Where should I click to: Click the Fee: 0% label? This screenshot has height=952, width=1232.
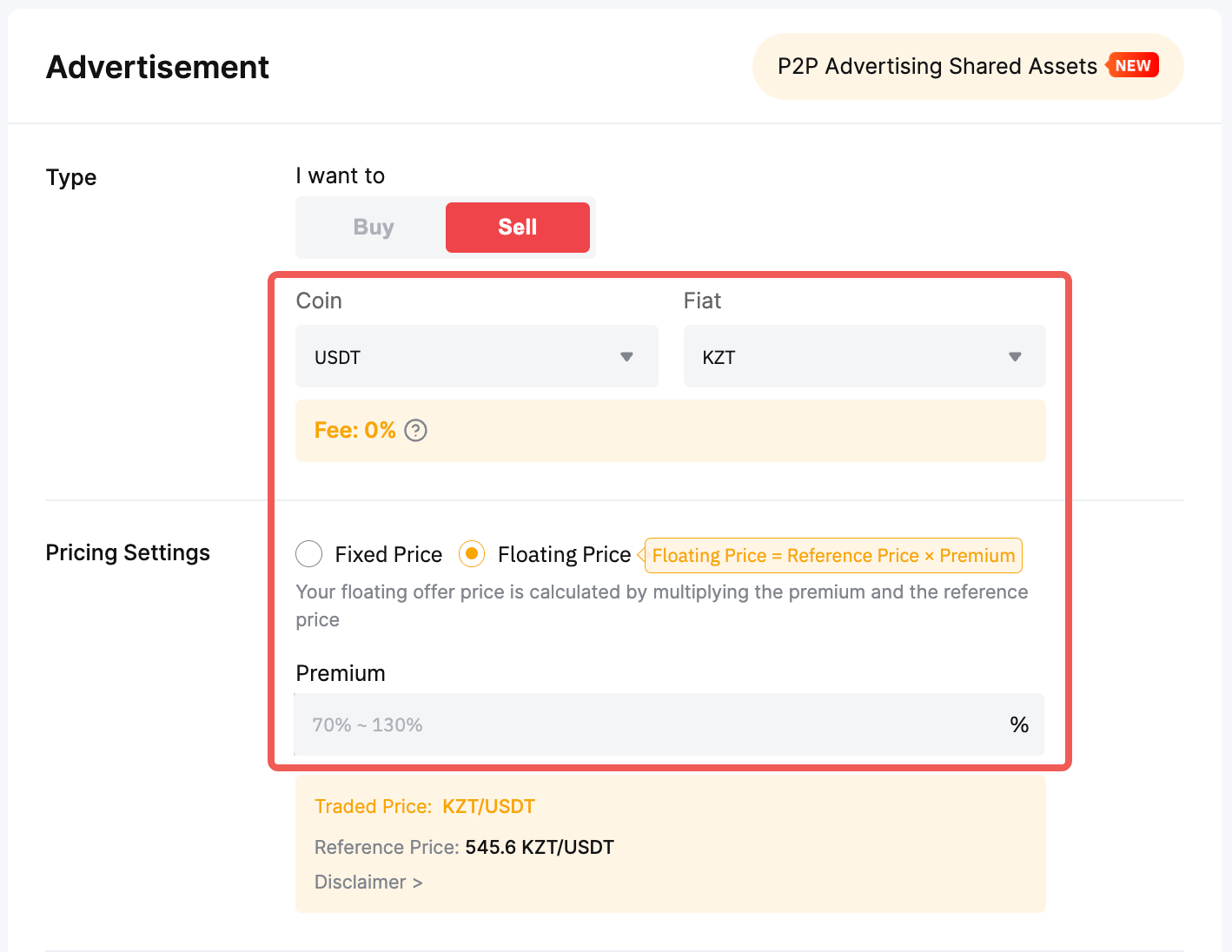(354, 431)
